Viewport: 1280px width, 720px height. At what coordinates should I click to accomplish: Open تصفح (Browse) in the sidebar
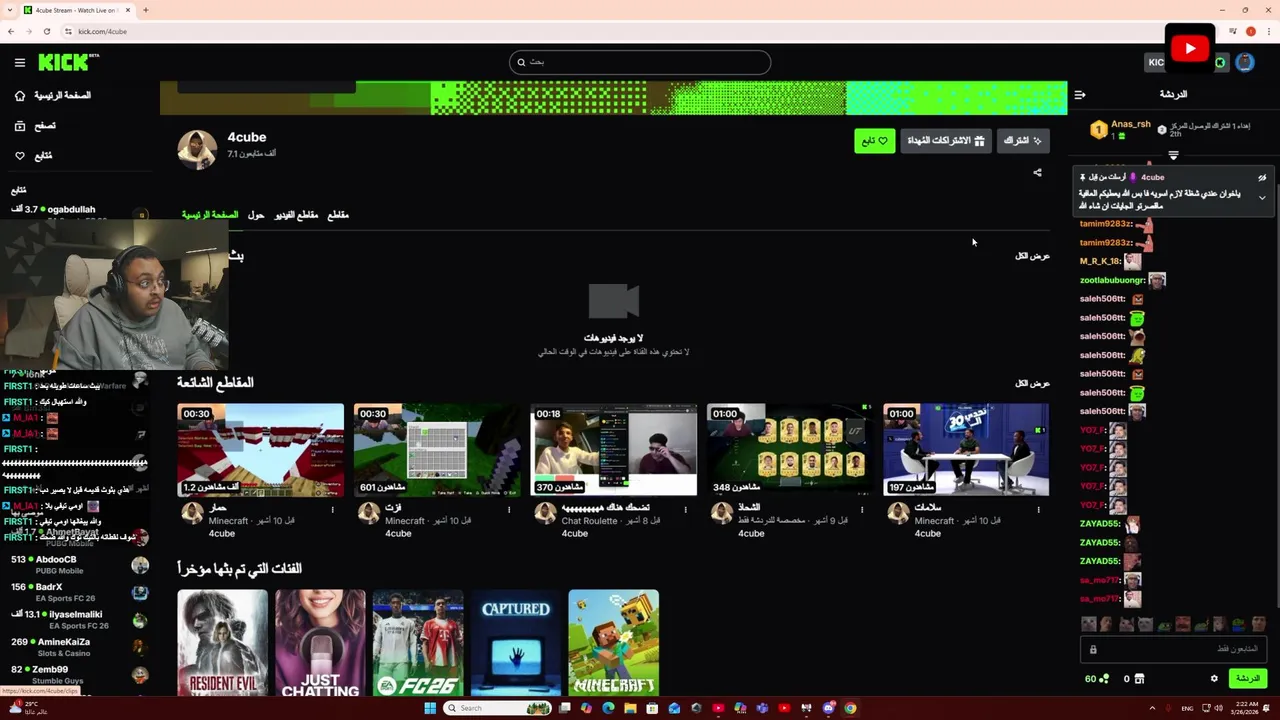click(36, 126)
